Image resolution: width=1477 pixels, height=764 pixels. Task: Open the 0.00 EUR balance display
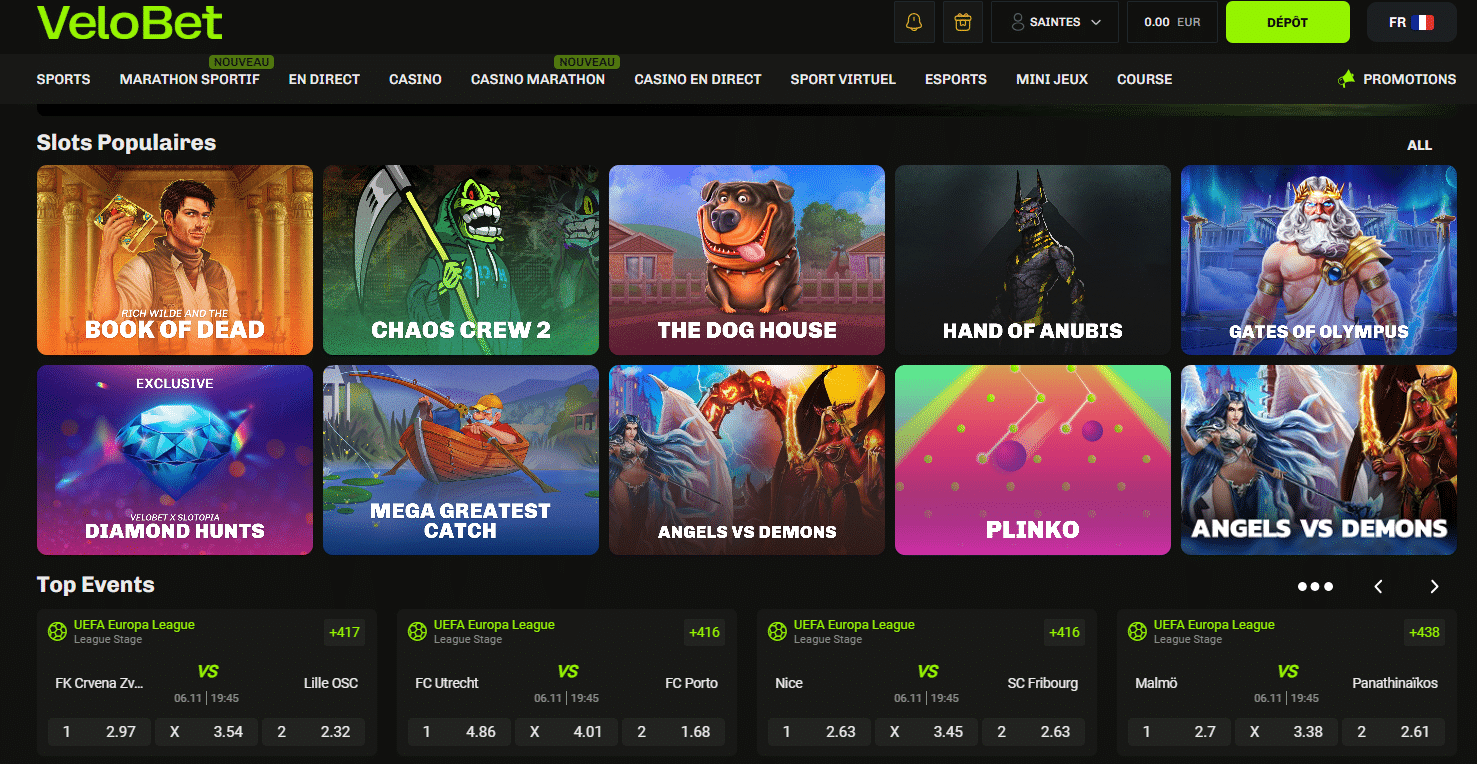coord(1172,22)
